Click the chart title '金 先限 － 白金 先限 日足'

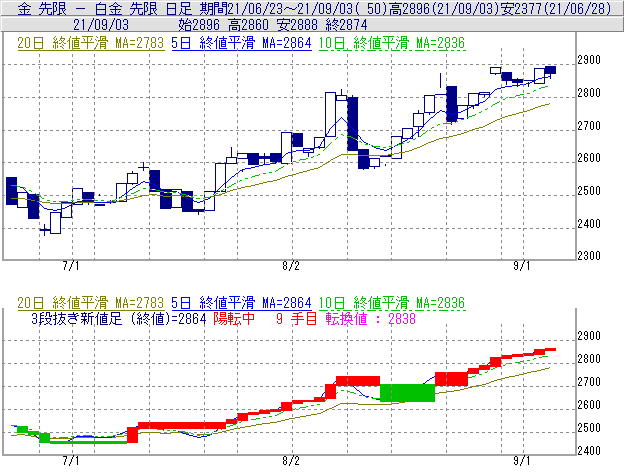tap(104, 8)
